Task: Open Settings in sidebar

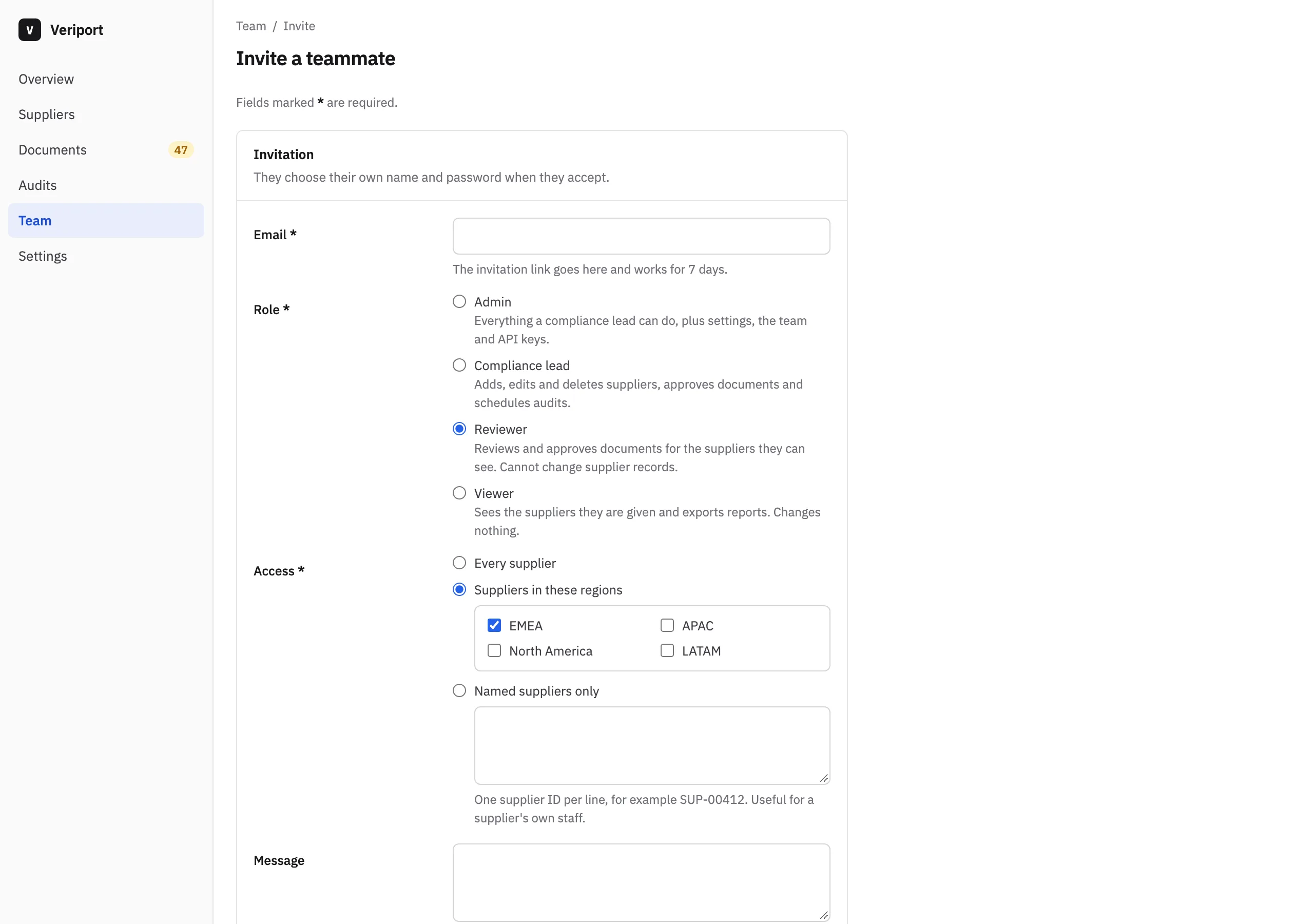Action: (x=106, y=256)
